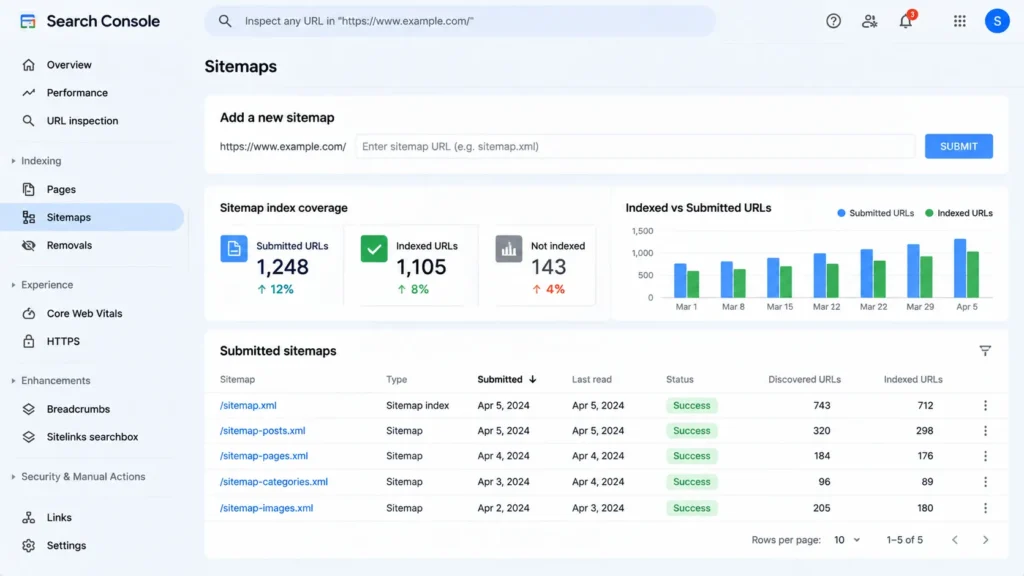Open the Rows per page dropdown
Viewport: 1024px width, 576px height.
click(847, 540)
